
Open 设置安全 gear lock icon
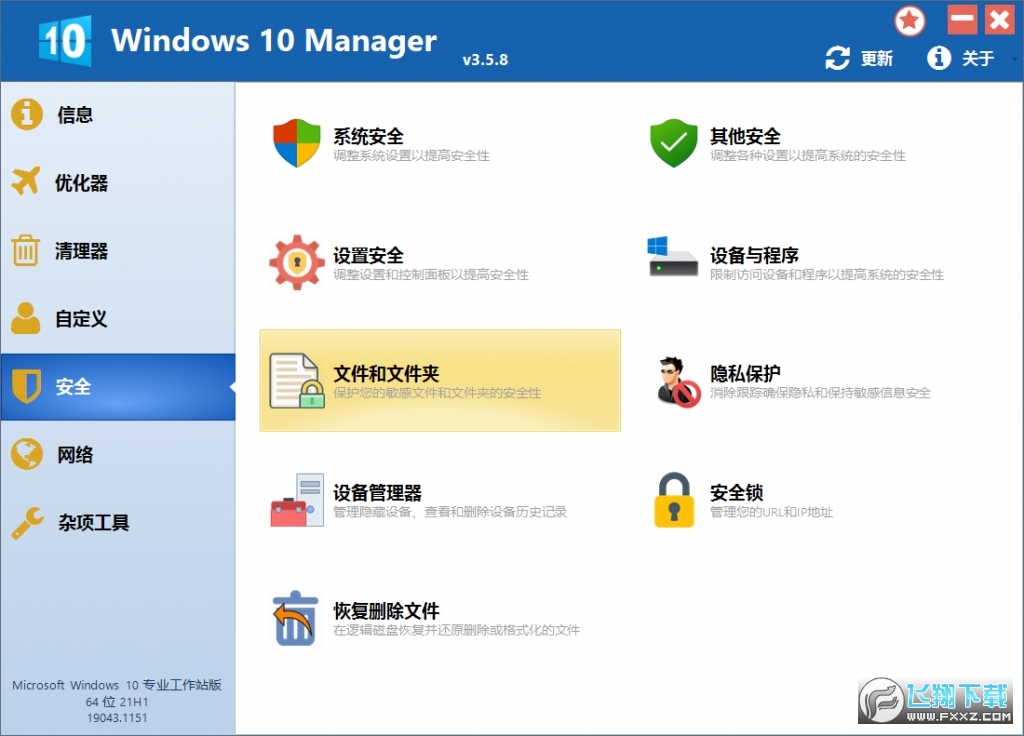296,262
